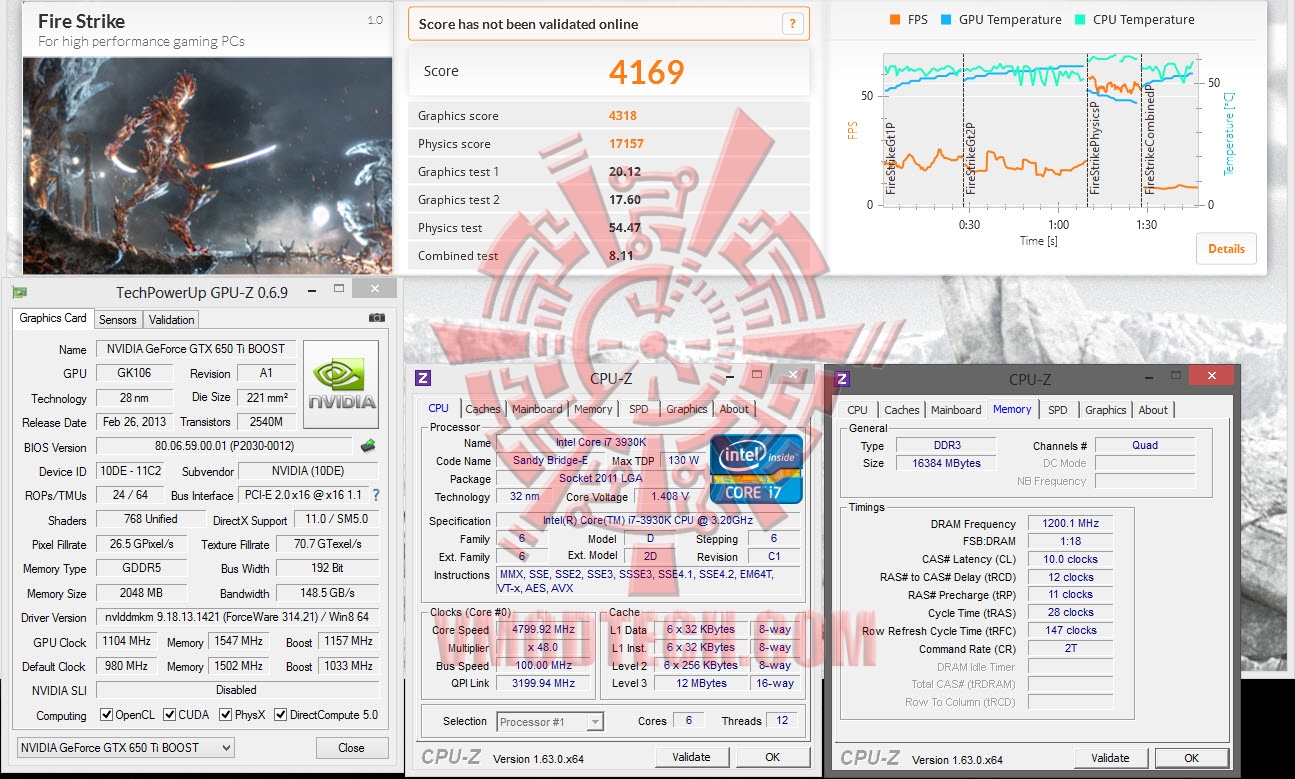
Task: Click the Close button in GPU-Z
Action: pos(351,747)
